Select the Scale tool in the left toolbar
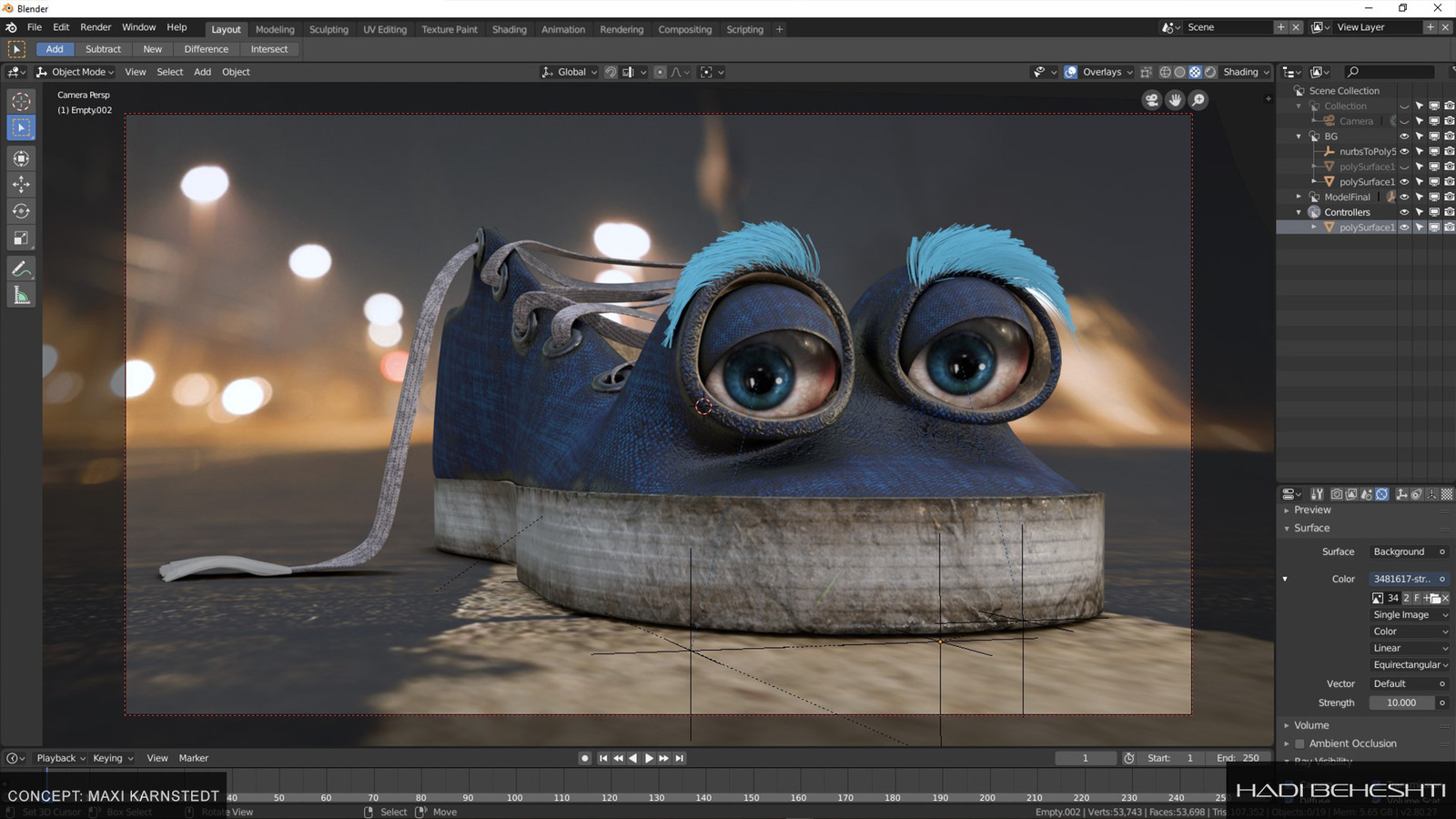 pyautogui.click(x=22, y=238)
